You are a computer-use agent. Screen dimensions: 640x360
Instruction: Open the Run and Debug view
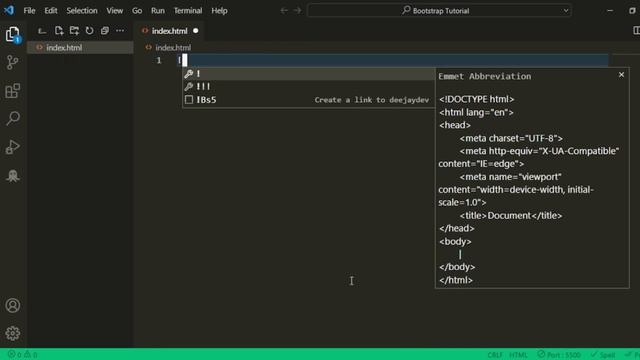(x=13, y=147)
